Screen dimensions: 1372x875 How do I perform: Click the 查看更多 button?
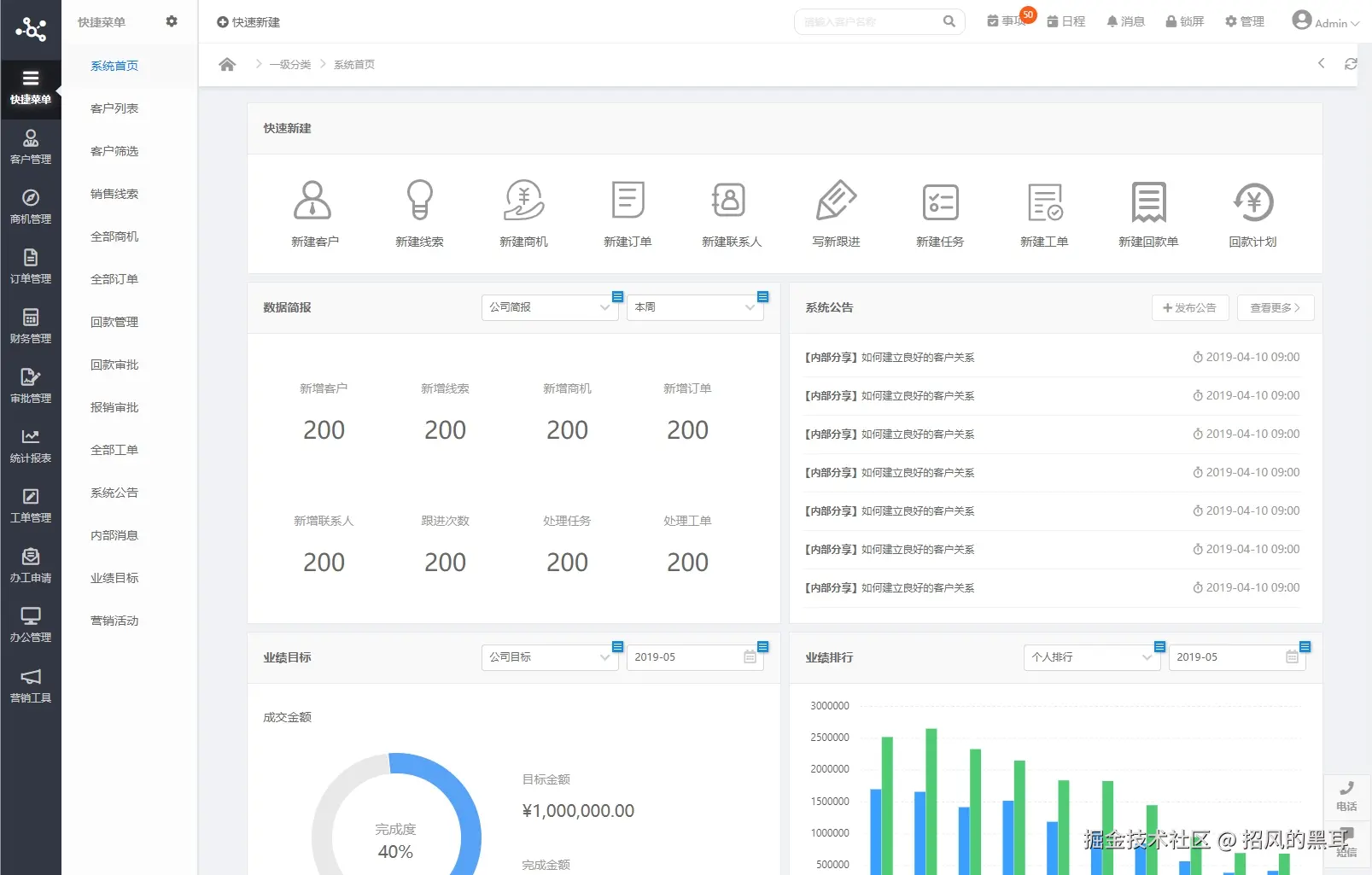click(1276, 307)
